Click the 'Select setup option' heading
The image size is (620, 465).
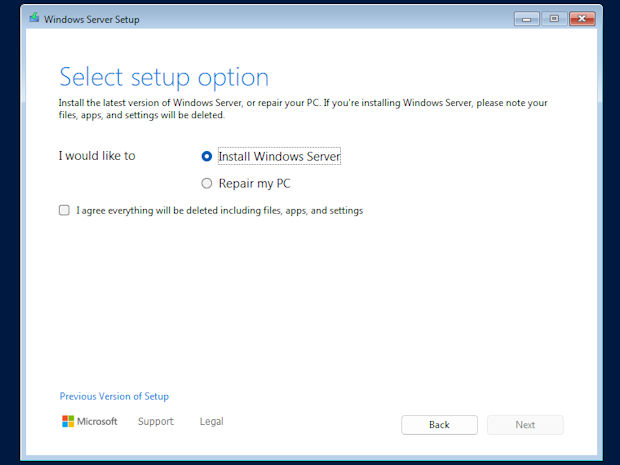tap(164, 78)
